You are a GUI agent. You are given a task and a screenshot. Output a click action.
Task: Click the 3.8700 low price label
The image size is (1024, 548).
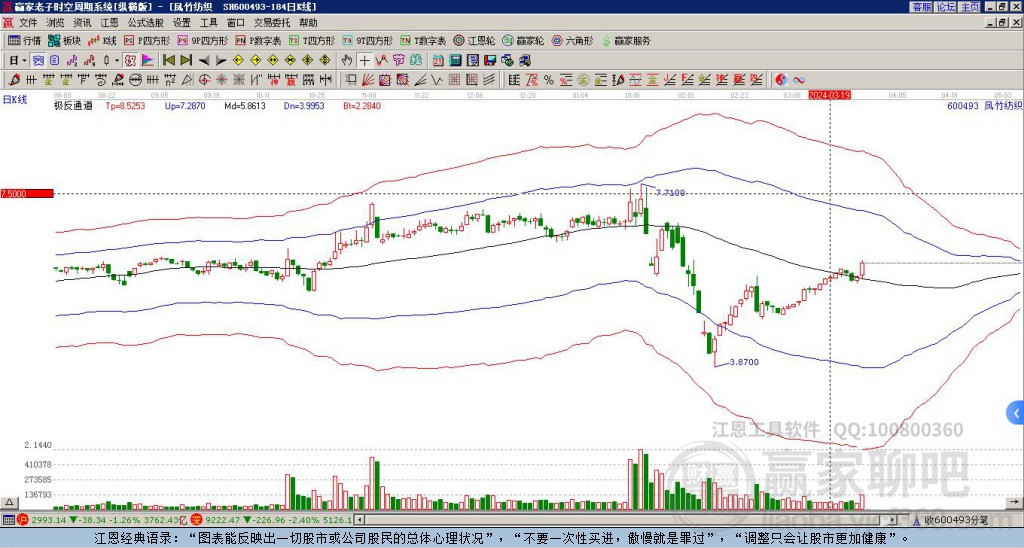[x=744, y=362]
